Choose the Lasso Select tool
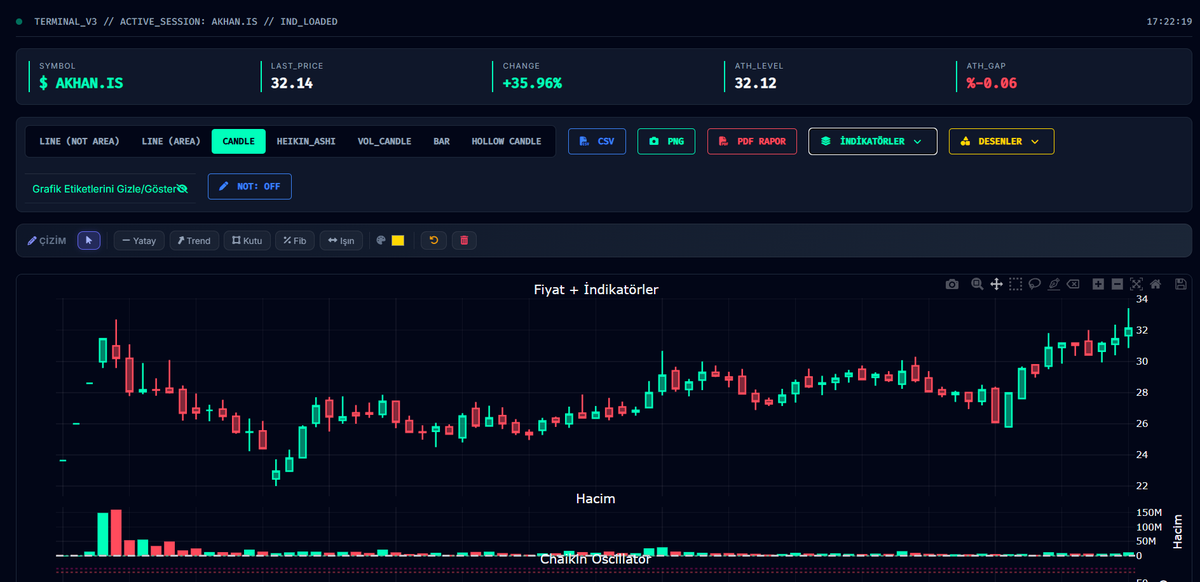This screenshot has width=1200, height=582. (1034, 285)
